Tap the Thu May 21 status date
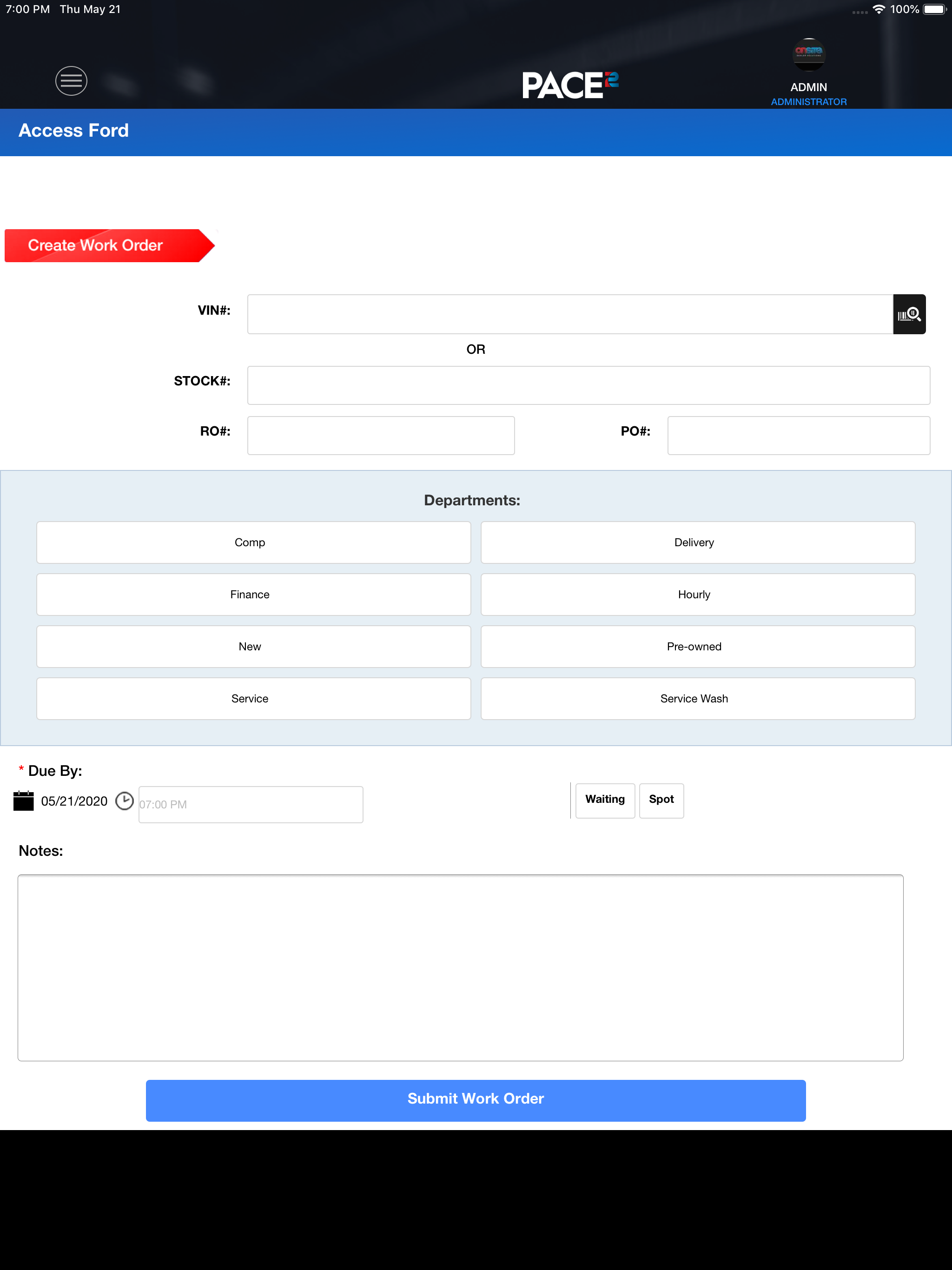The image size is (952, 1270). pyautogui.click(x=90, y=9)
